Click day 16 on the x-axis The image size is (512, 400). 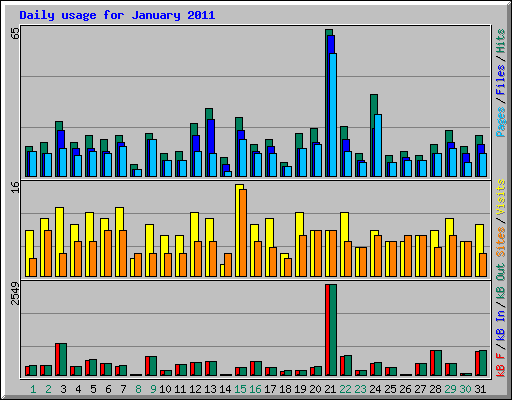coord(255,389)
